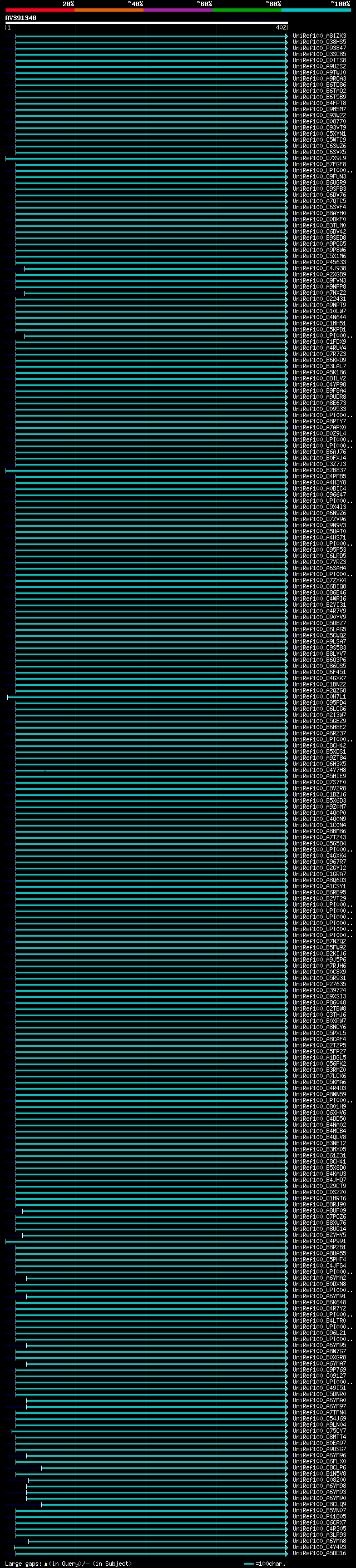Select hit UniRef100_C1BZJ6
The height and width of the screenshot is (1568, 356).
pyautogui.click(x=319, y=794)
